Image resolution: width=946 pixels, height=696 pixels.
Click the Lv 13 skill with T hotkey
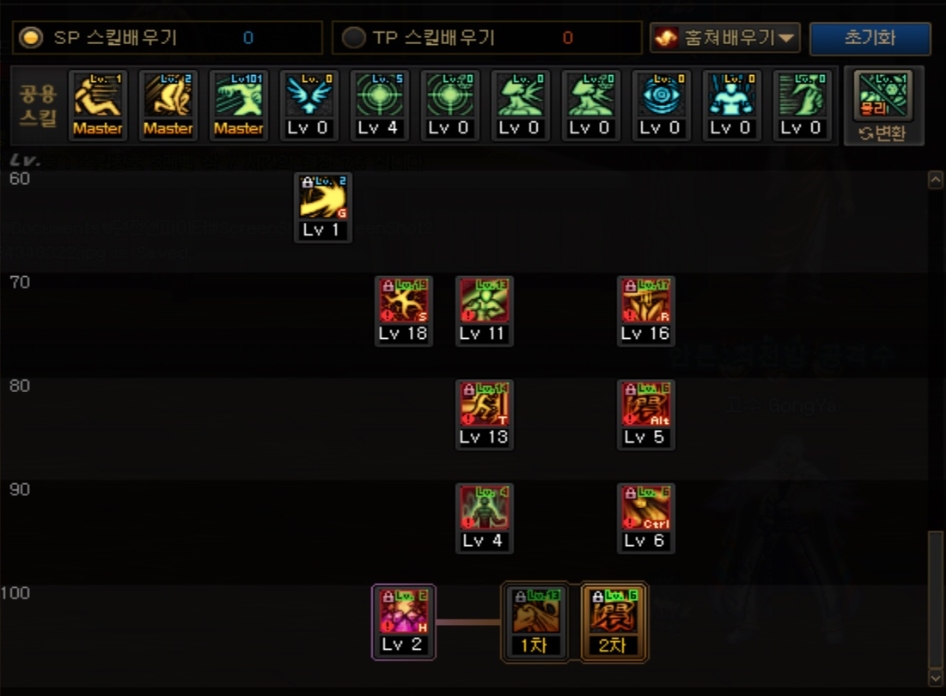click(484, 415)
